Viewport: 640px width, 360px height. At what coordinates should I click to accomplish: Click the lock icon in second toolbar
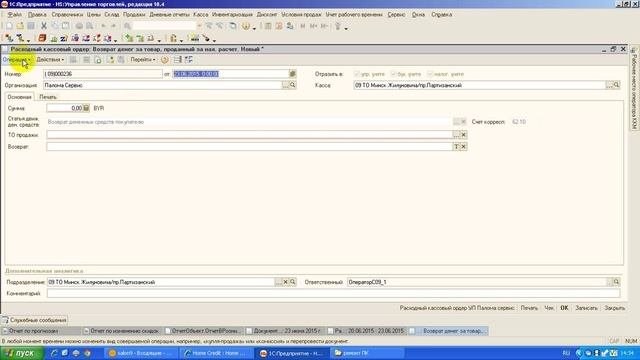173,38
